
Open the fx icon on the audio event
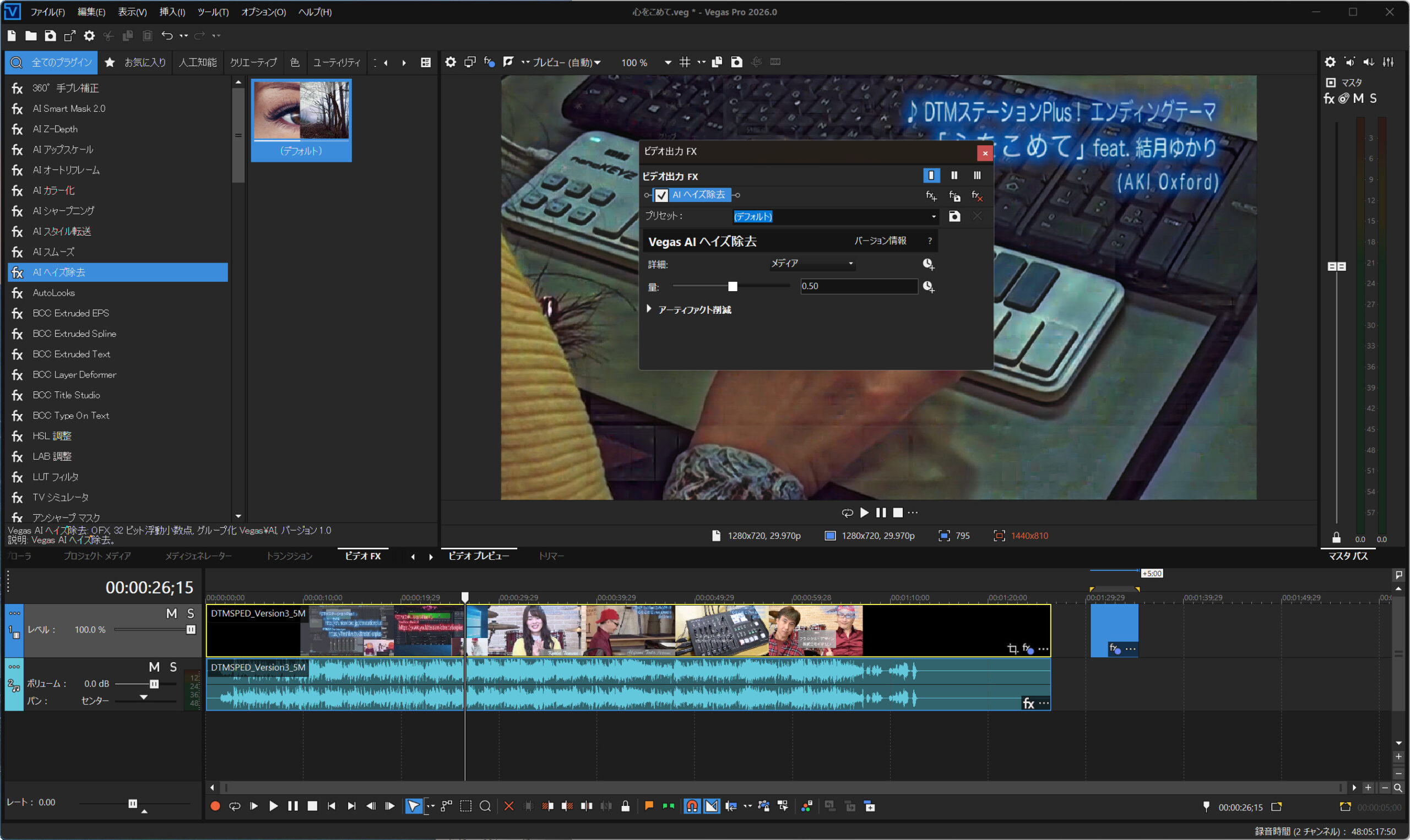tap(1028, 703)
